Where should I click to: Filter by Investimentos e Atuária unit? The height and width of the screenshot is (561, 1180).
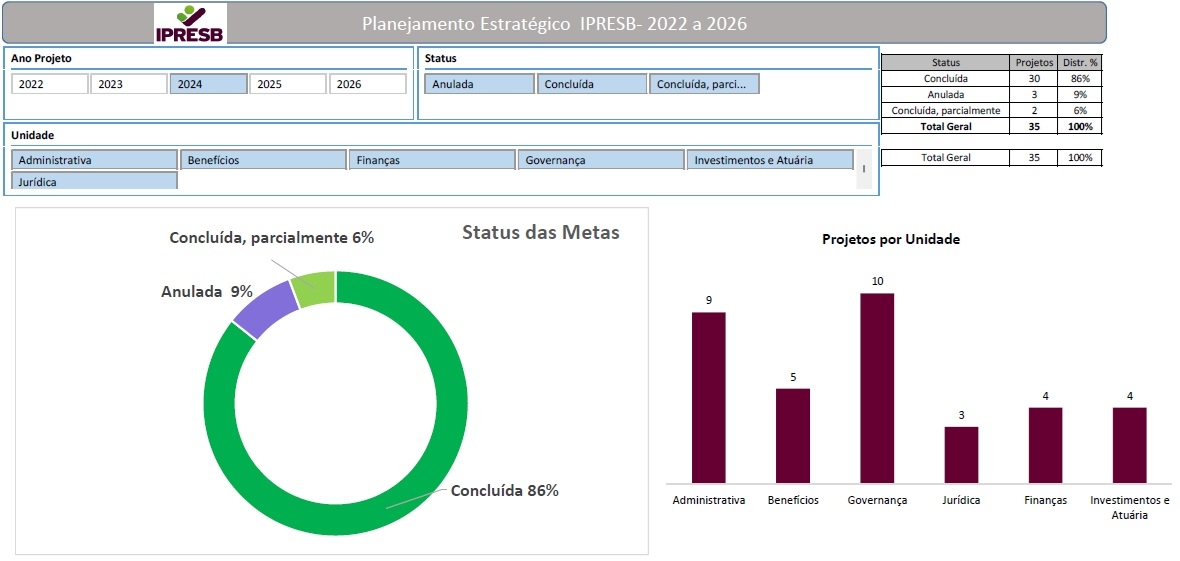(x=770, y=160)
